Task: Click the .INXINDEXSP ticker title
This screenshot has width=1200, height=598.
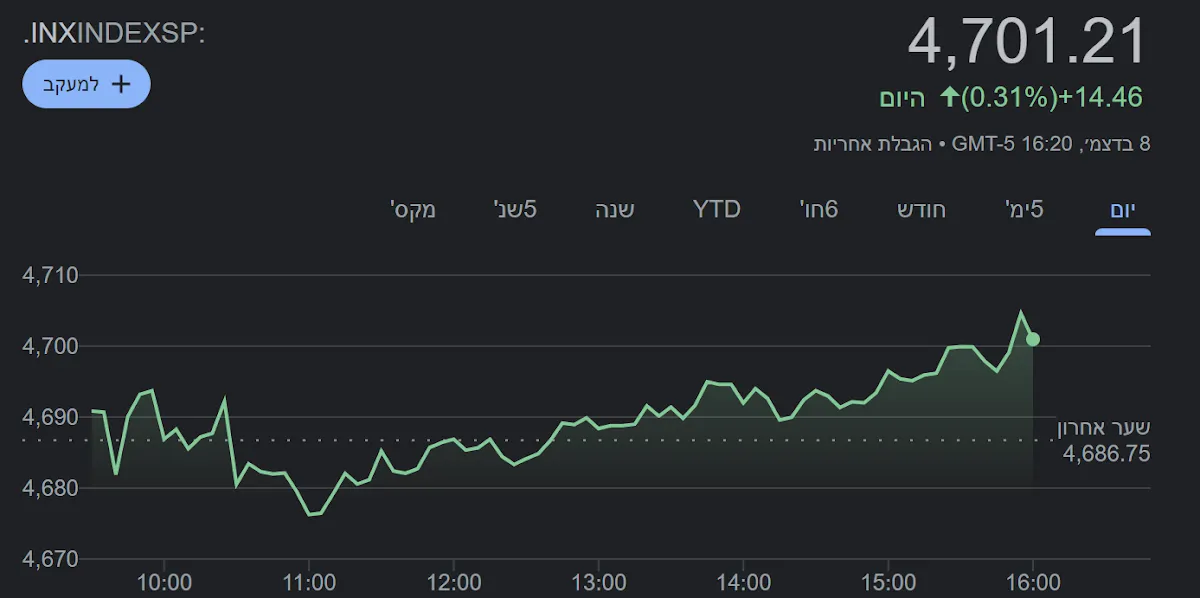Action: point(113,33)
